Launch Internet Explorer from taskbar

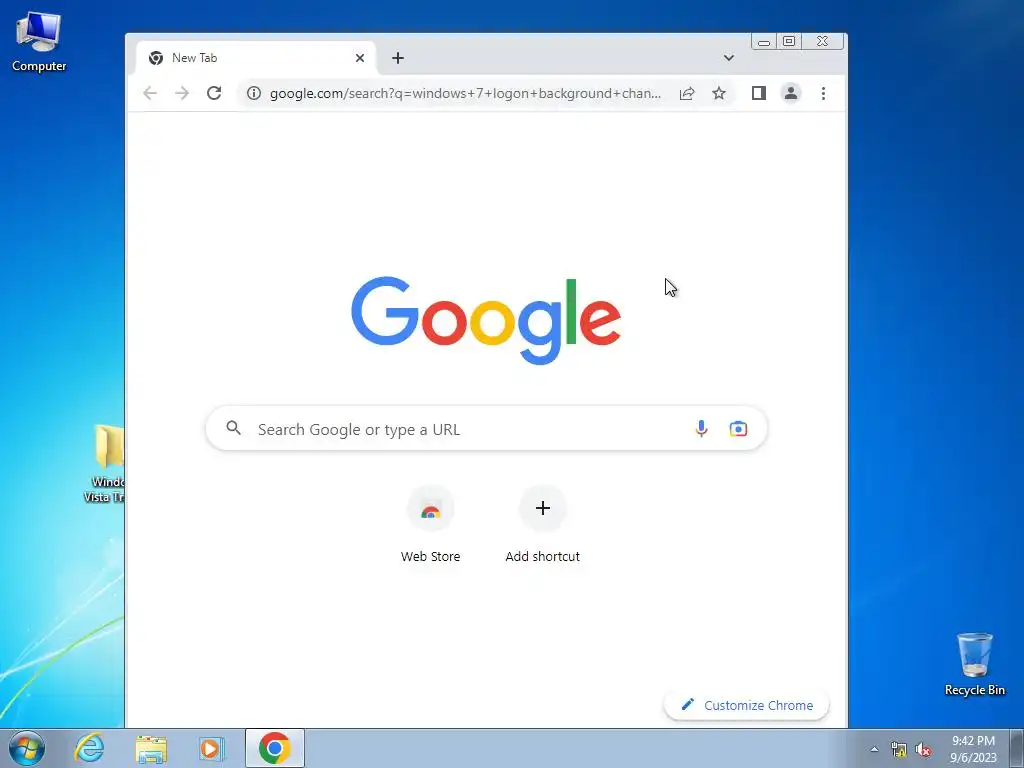(x=89, y=748)
